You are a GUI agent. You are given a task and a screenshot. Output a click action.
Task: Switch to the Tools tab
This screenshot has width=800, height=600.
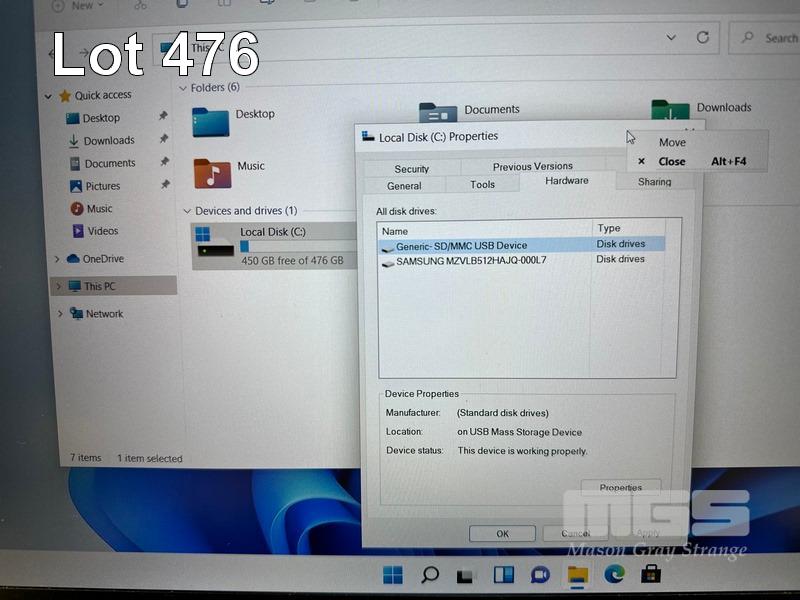[482, 185]
